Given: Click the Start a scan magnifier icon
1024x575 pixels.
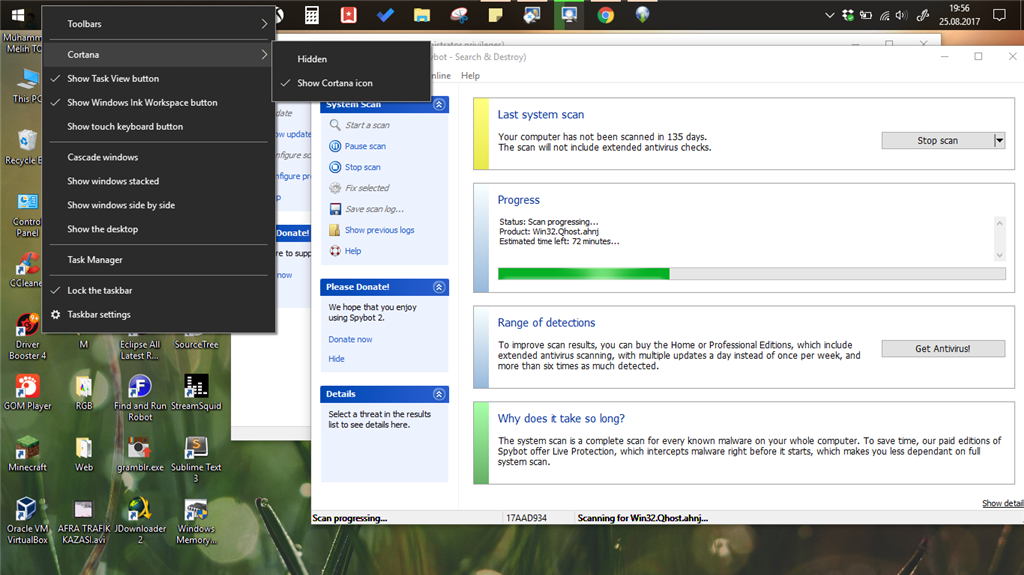Looking at the screenshot, I should (x=335, y=125).
